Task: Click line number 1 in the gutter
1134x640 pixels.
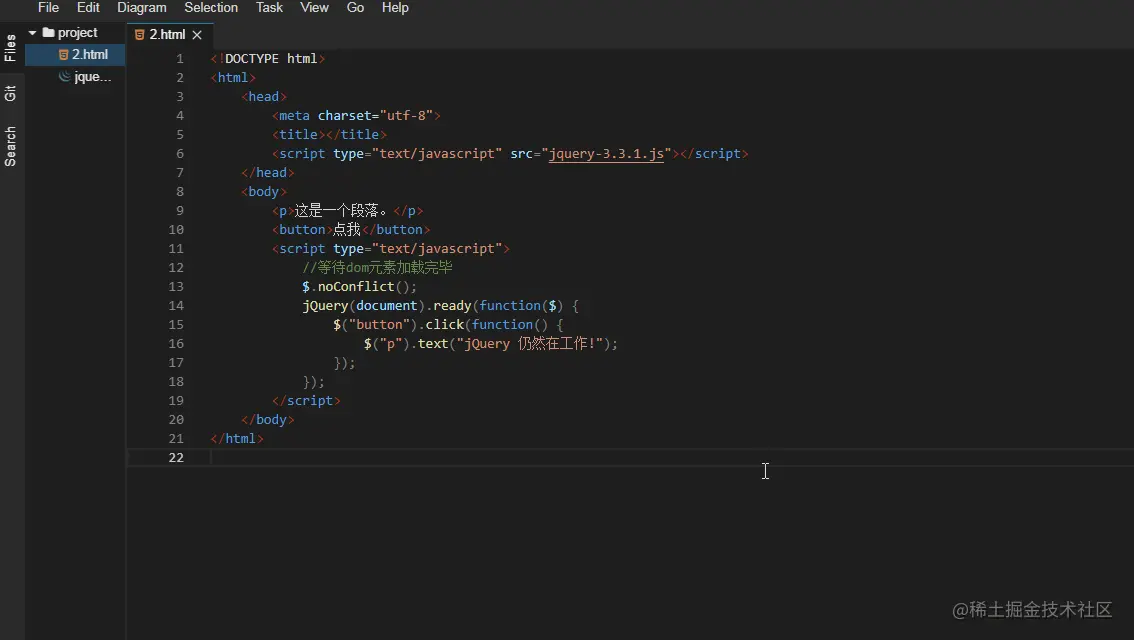Action: [179, 59]
